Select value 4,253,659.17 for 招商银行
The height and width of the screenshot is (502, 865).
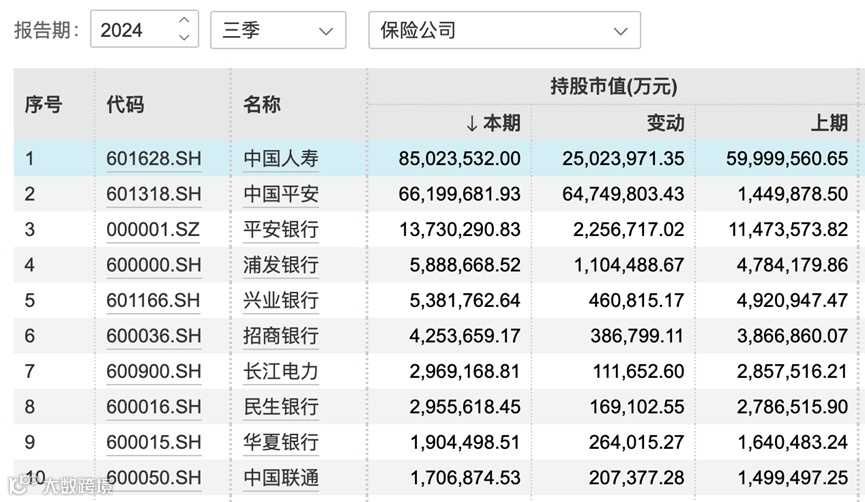(x=465, y=336)
